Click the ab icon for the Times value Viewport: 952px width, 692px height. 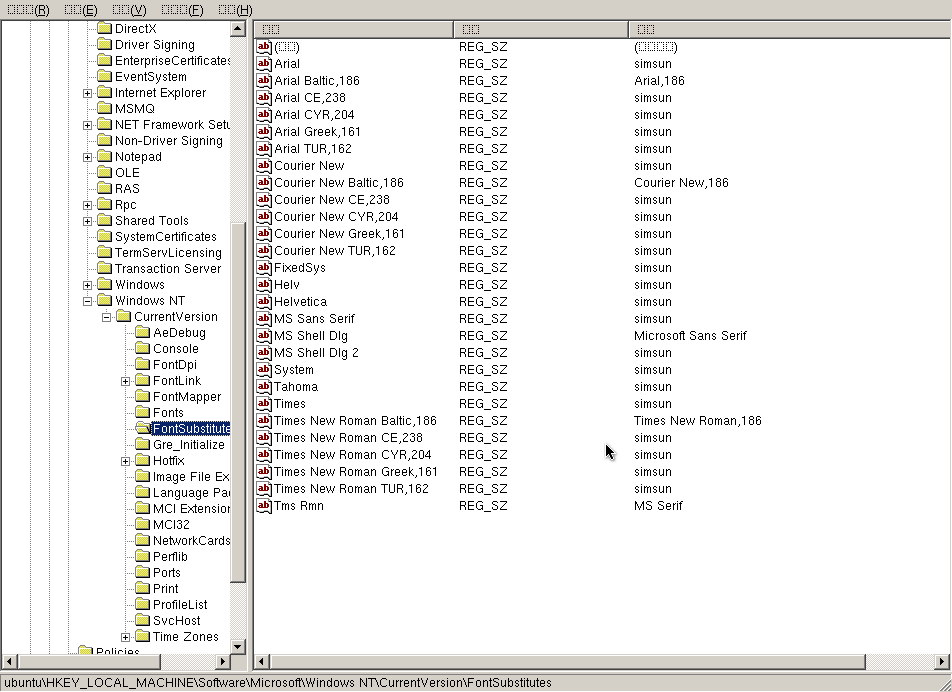(x=264, y=404)
